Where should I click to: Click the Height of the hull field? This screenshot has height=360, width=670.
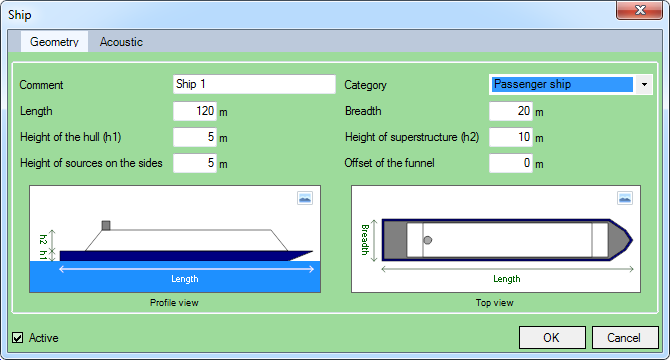tap(195, 137)
